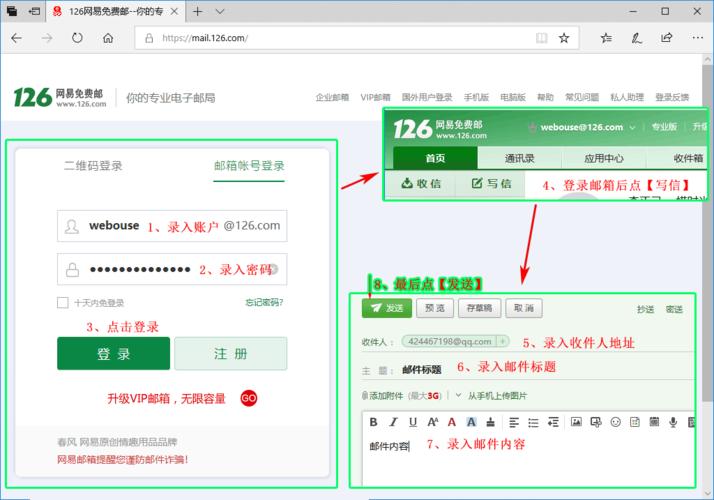Open the reading view book icon
Screen dimensions: 714x500
point(541,38)
